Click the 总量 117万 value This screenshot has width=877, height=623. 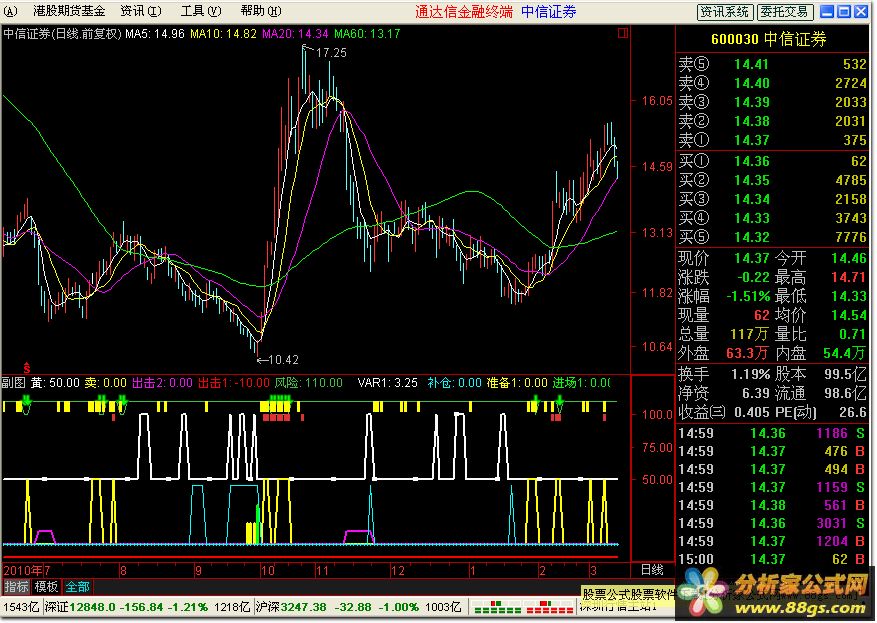pos(749,334)
